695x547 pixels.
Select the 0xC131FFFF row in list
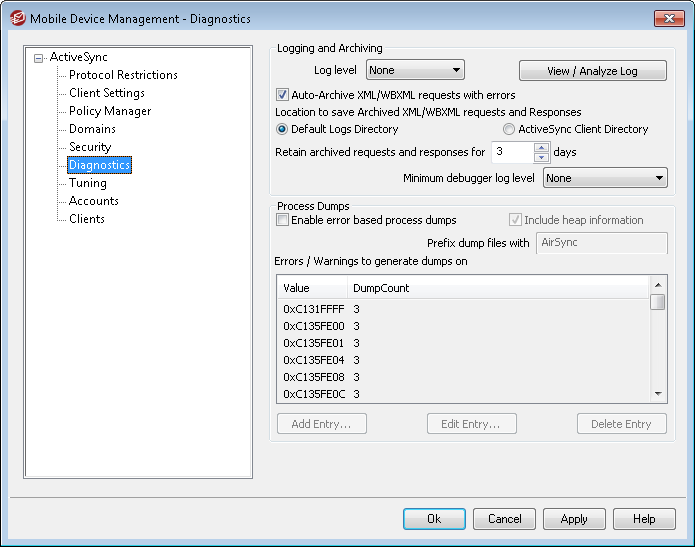(x=314, y=308)
